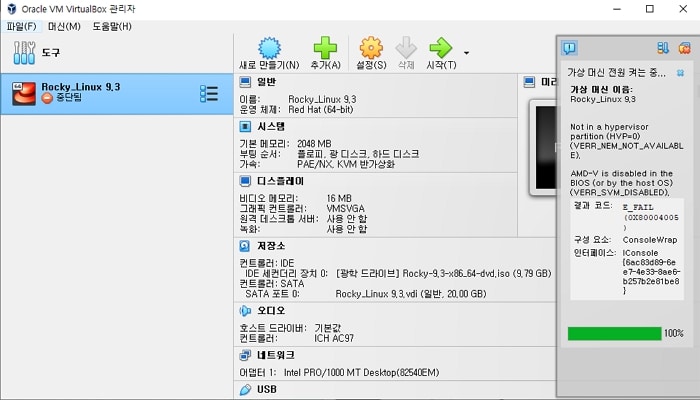Open the 오디오 section header link

(271, 310)
